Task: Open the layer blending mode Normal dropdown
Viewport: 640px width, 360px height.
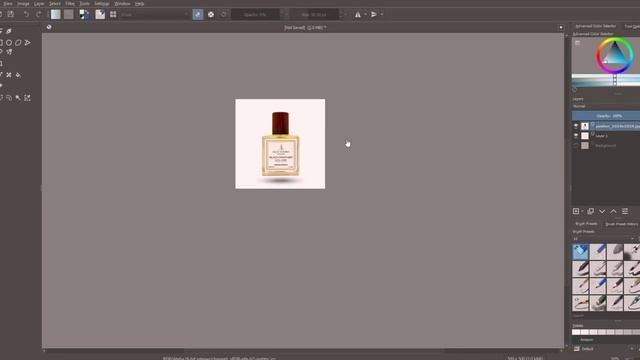Action: (606, 106)
